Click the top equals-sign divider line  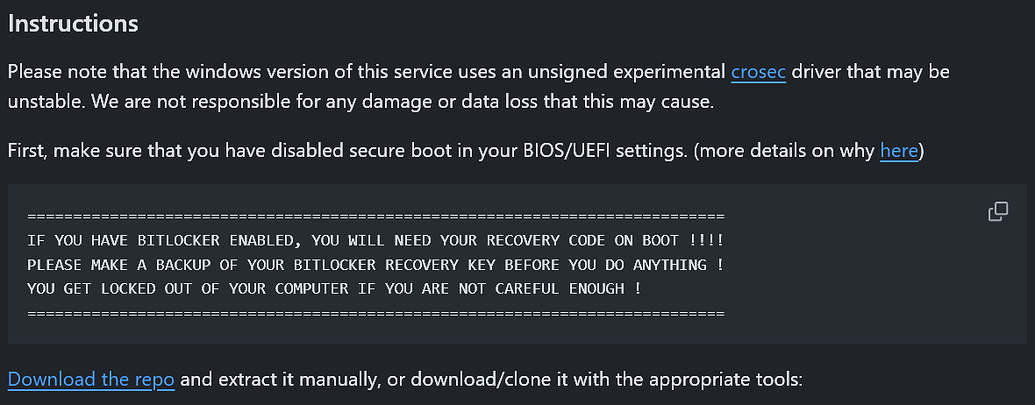point(376,216)
